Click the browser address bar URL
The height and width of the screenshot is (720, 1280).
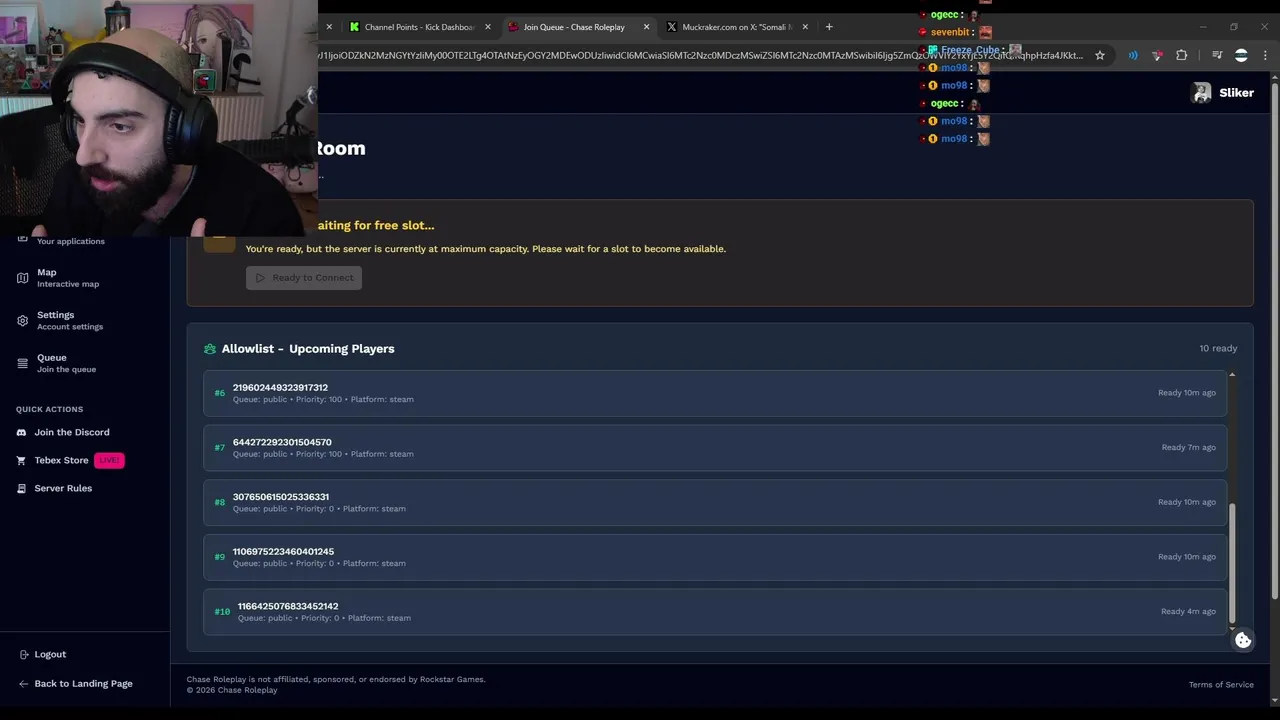click(x=700, y=56)
